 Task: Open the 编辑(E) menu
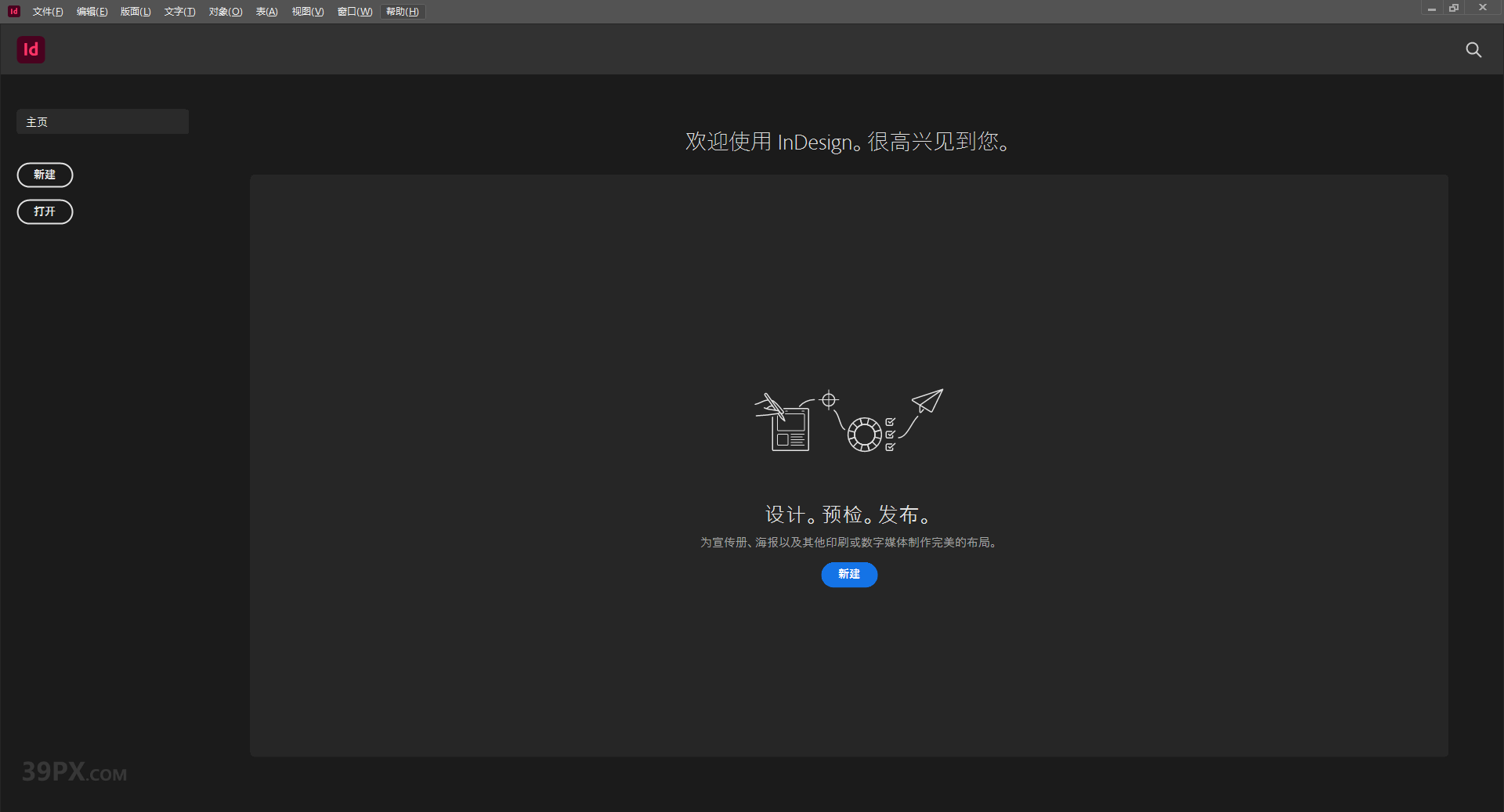click(92, 12)
